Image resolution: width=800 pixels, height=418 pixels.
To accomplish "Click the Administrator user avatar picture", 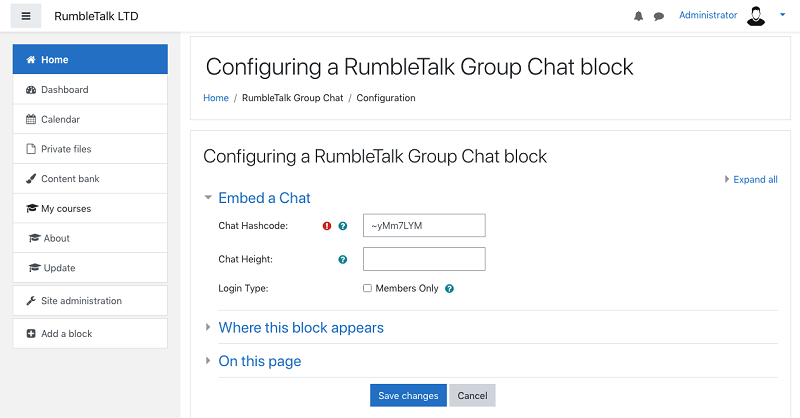I will coord(756,16).
